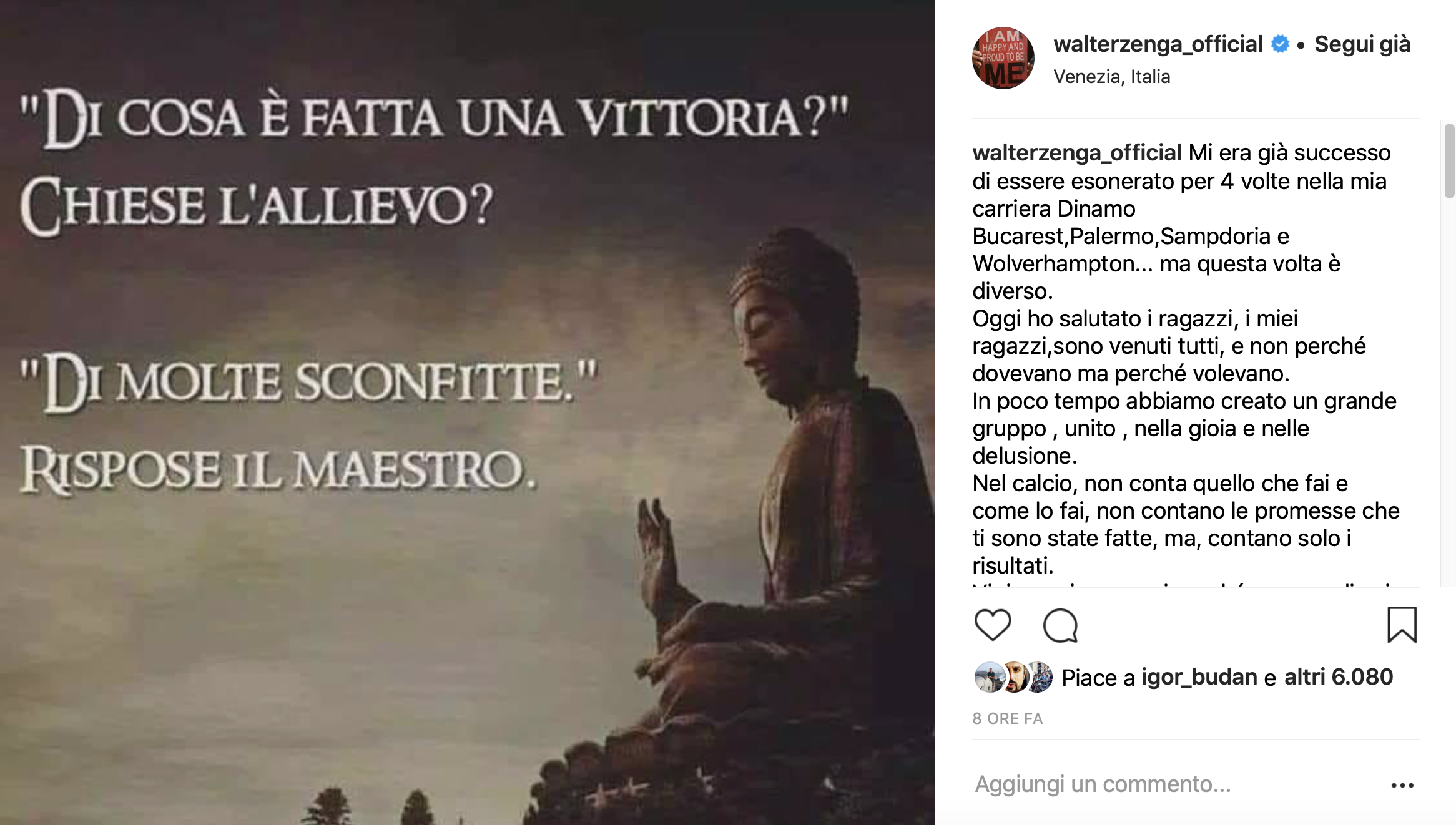Click the blue verified badge icon

tap(1280, 44)
